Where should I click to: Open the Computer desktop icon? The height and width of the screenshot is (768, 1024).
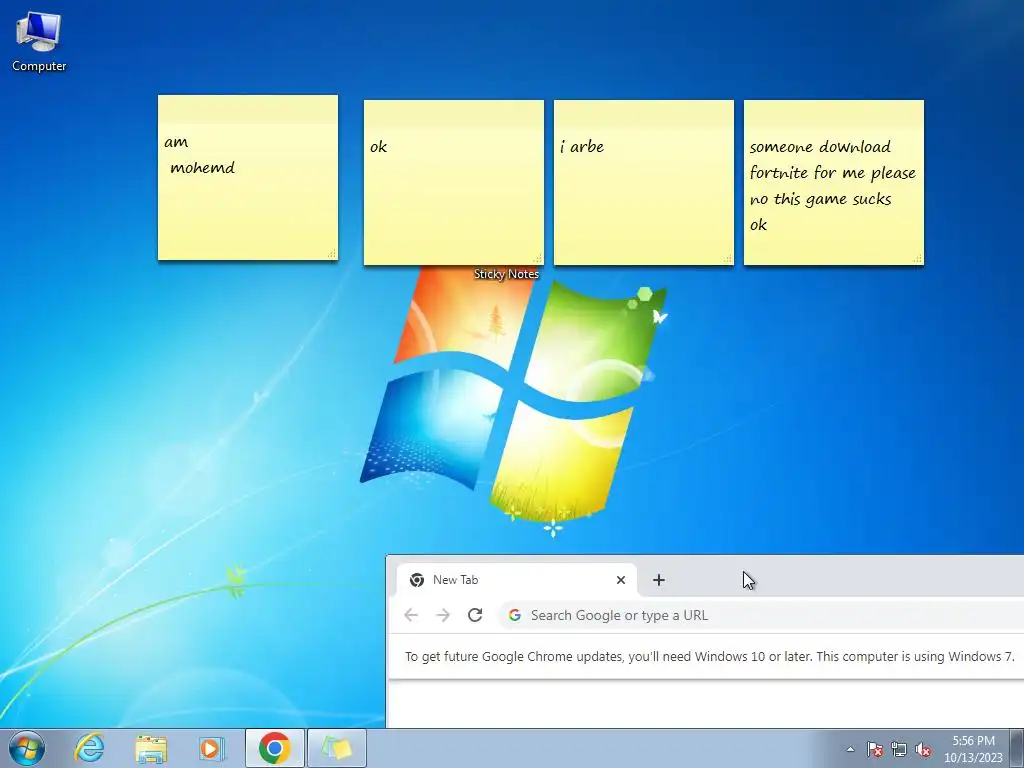tap(39, 42)
